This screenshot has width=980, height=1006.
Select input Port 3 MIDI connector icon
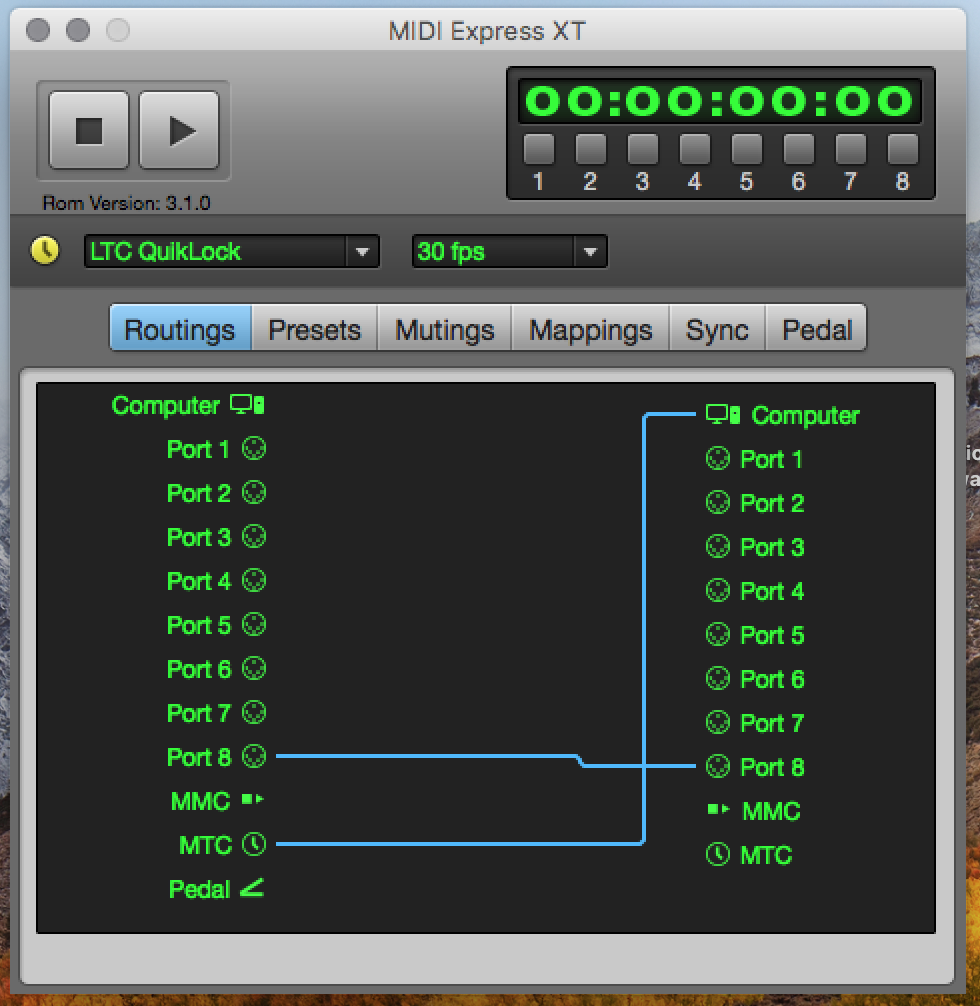pyautogui.click(x=254, y=536)
